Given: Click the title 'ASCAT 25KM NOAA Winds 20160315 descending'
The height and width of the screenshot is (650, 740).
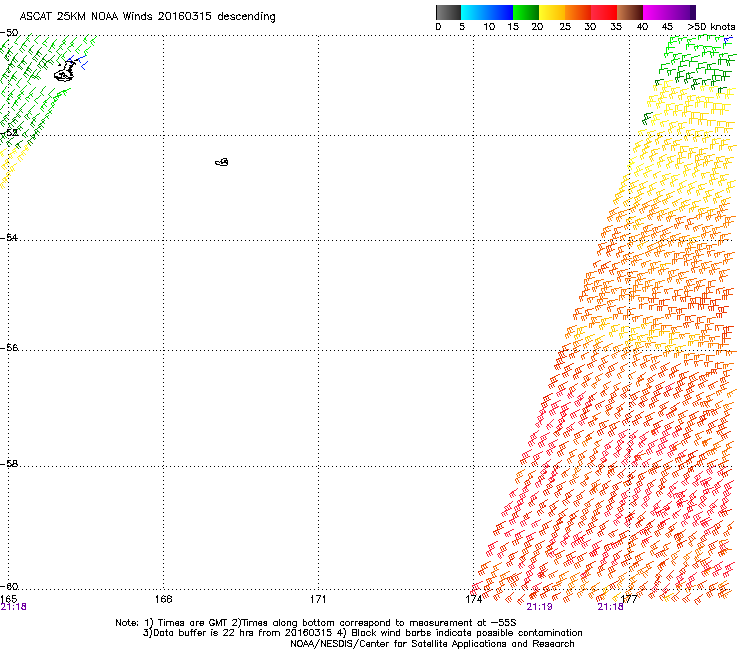Looking at the screenshot, I should [x=148, y=17].
